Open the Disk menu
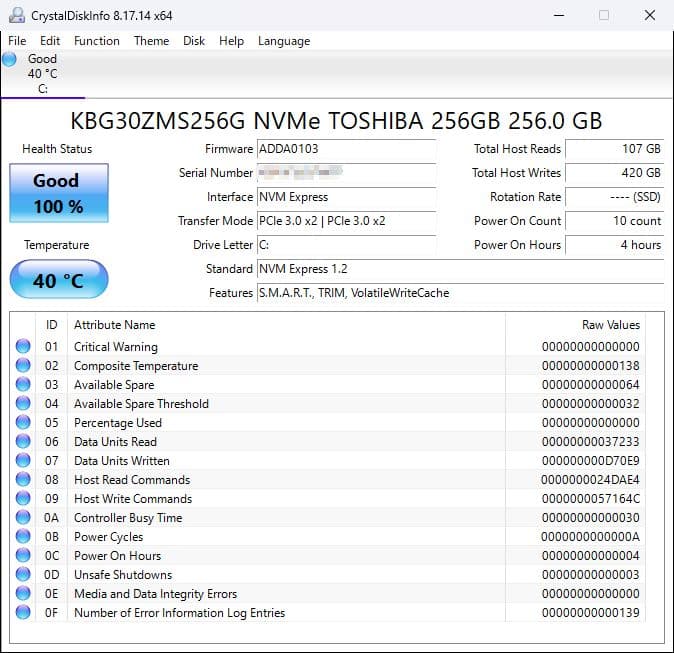Image resolution: width=674 pixels, height=653 pixels. pyautogui.click(x=194, y=41)
